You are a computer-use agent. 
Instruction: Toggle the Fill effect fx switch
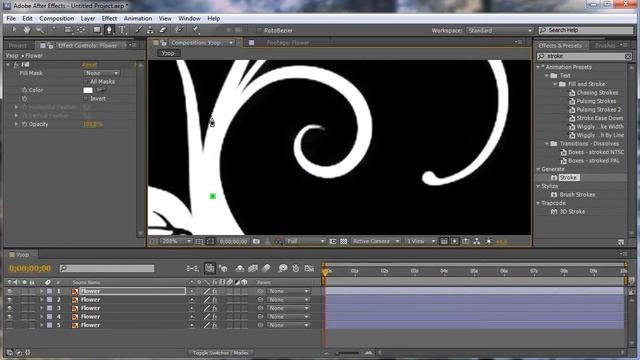pos(16,64)
